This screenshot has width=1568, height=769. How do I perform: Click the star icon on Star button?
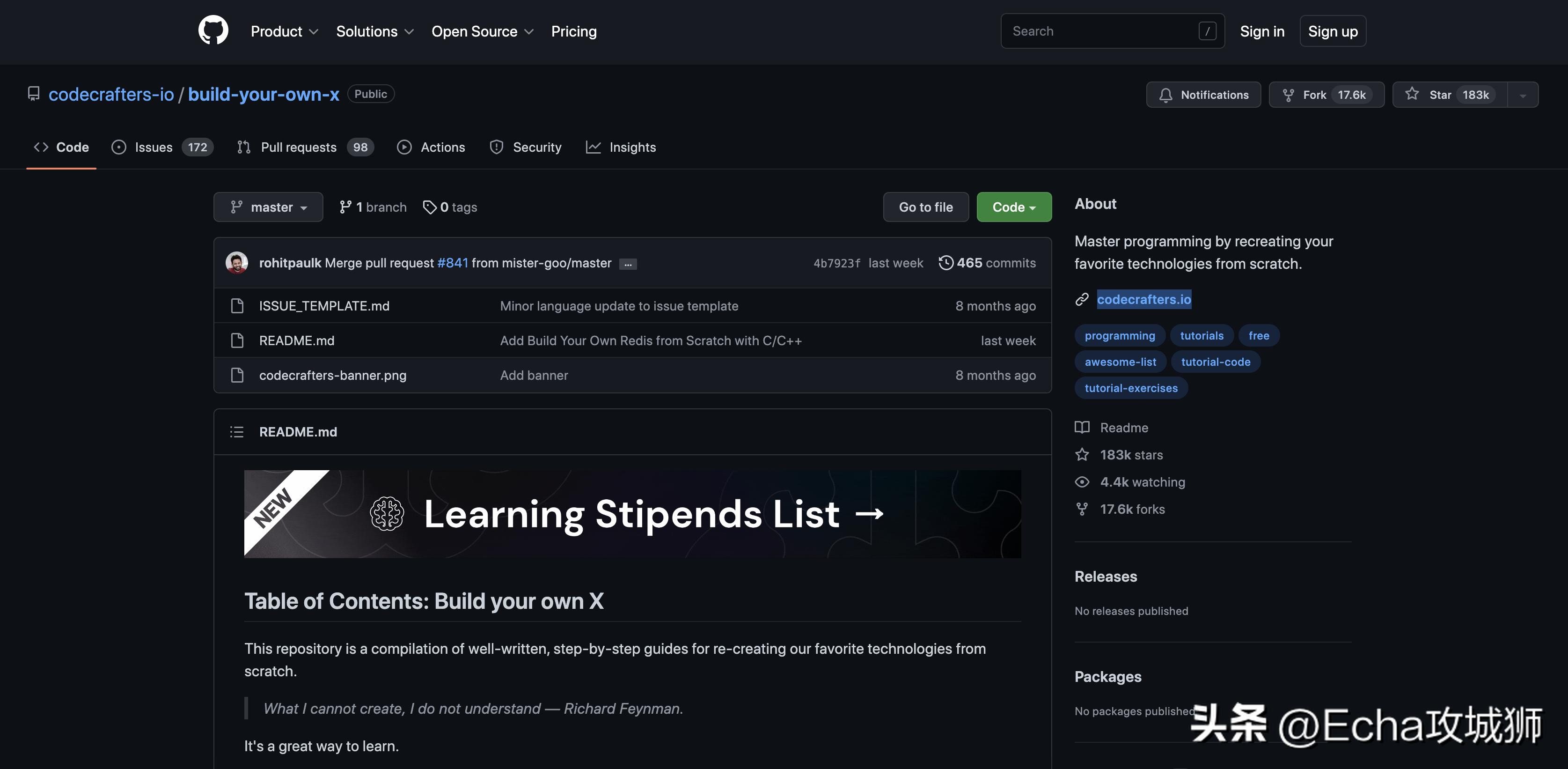coord(1412,95)
